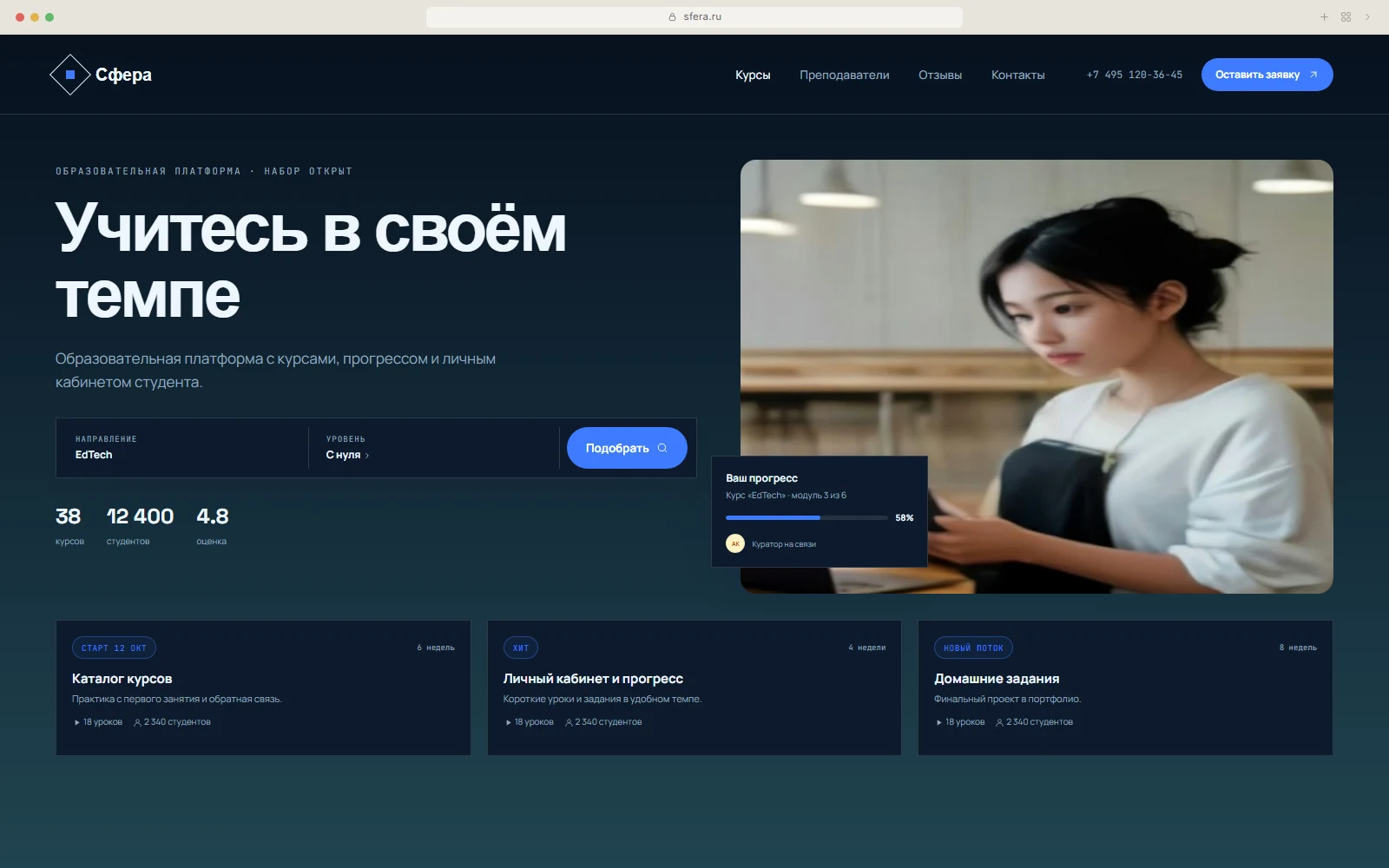Click the СТАРТ 12 ОКТ badge

[114, 648]
